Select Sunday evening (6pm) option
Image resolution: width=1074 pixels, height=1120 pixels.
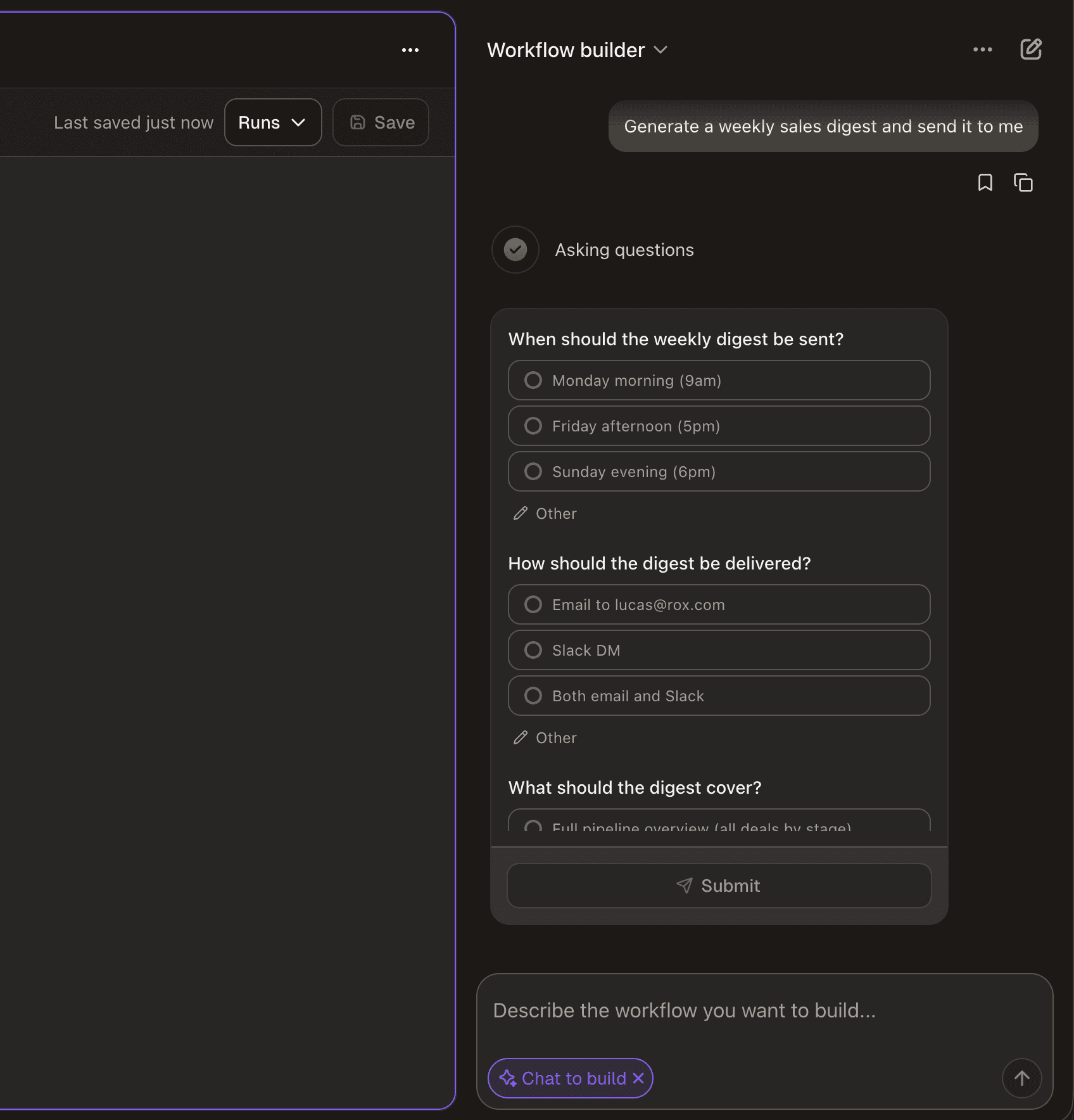pos(718,471)
